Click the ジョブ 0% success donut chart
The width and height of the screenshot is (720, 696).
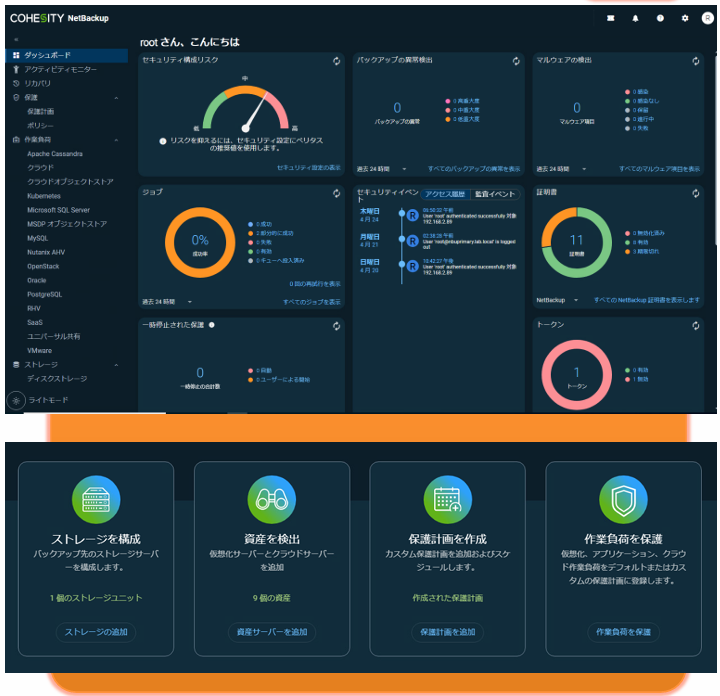(x=200, y=242)
